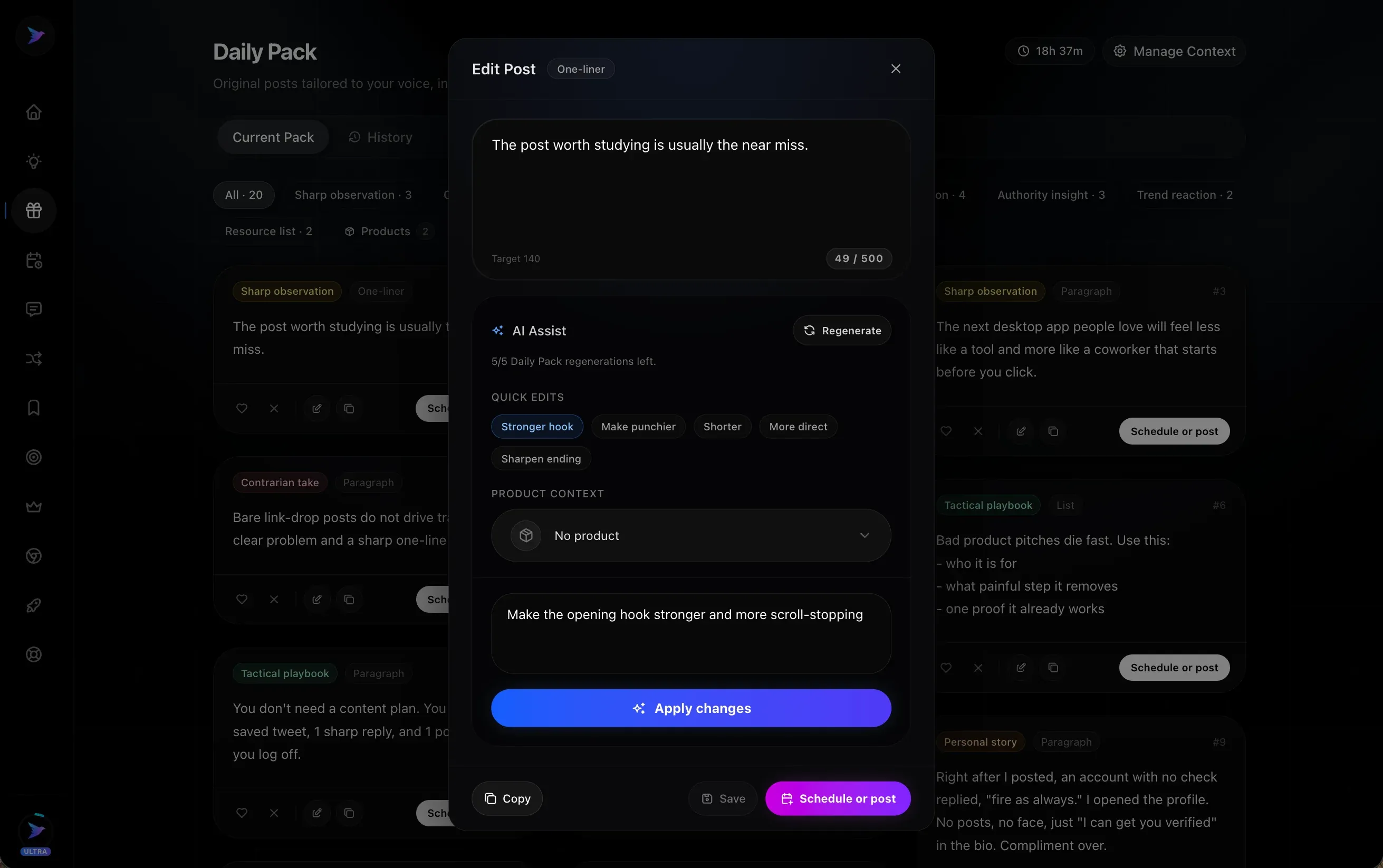Click inside the AI instruction text field
This screenshot has width=1383, height=868.
tap(690, 633)
